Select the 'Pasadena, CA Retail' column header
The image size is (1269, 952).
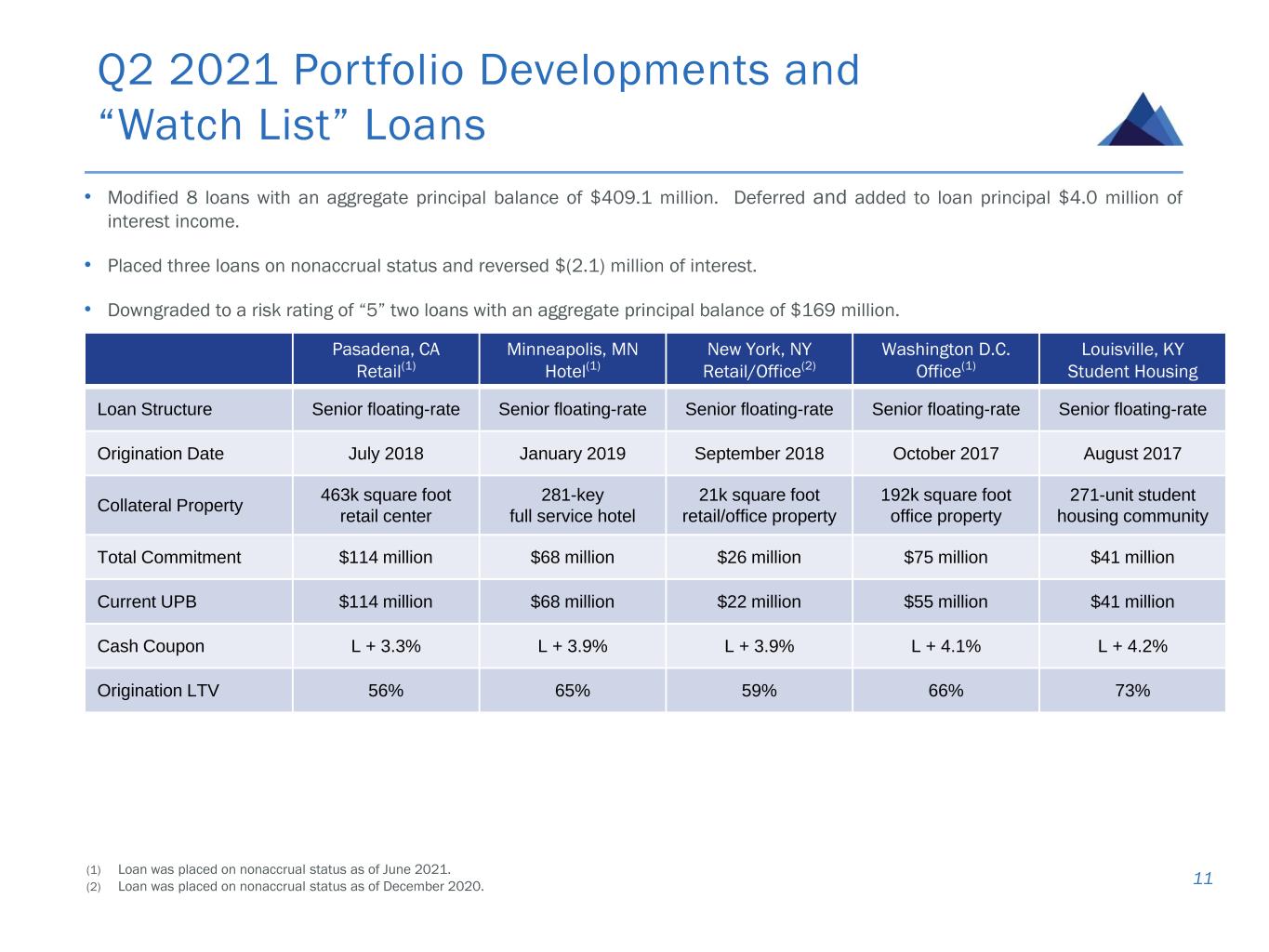(386, 361)
